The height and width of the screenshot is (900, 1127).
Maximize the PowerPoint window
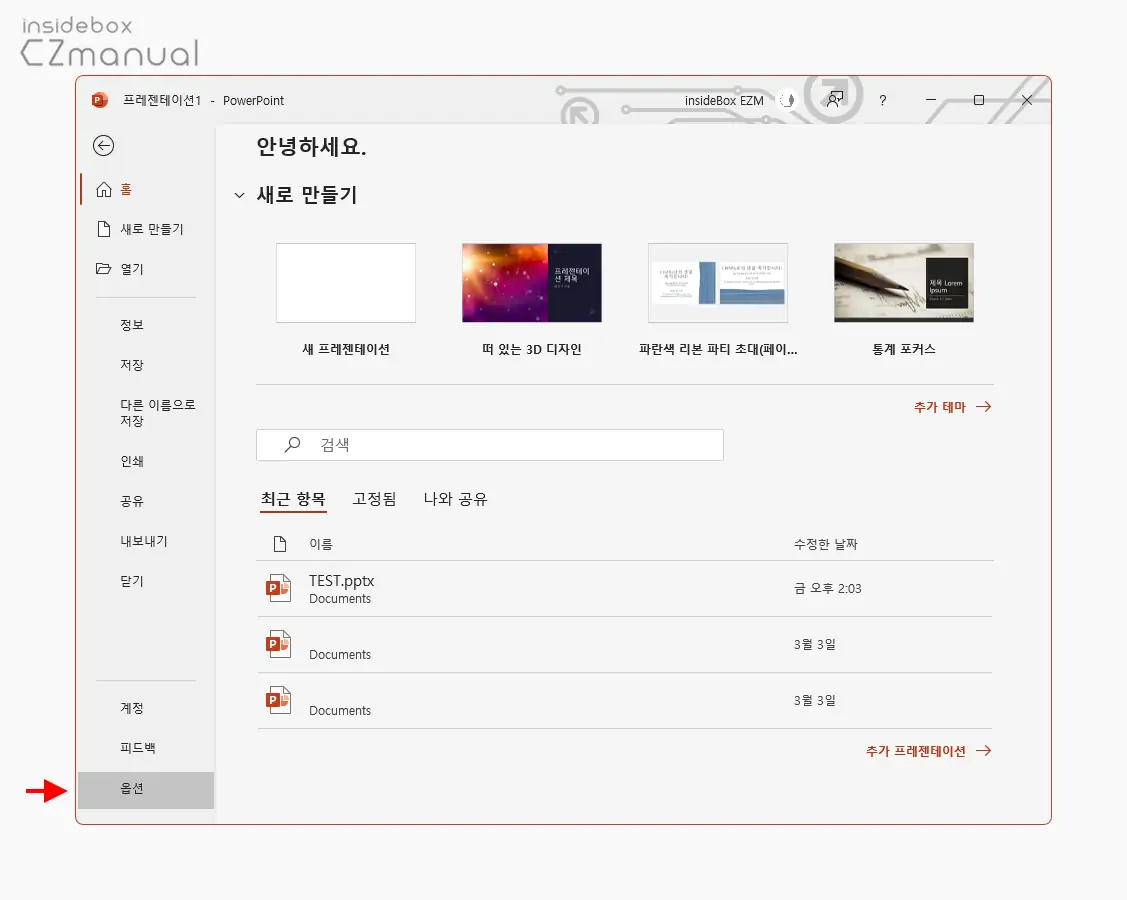tap(979, 100)
